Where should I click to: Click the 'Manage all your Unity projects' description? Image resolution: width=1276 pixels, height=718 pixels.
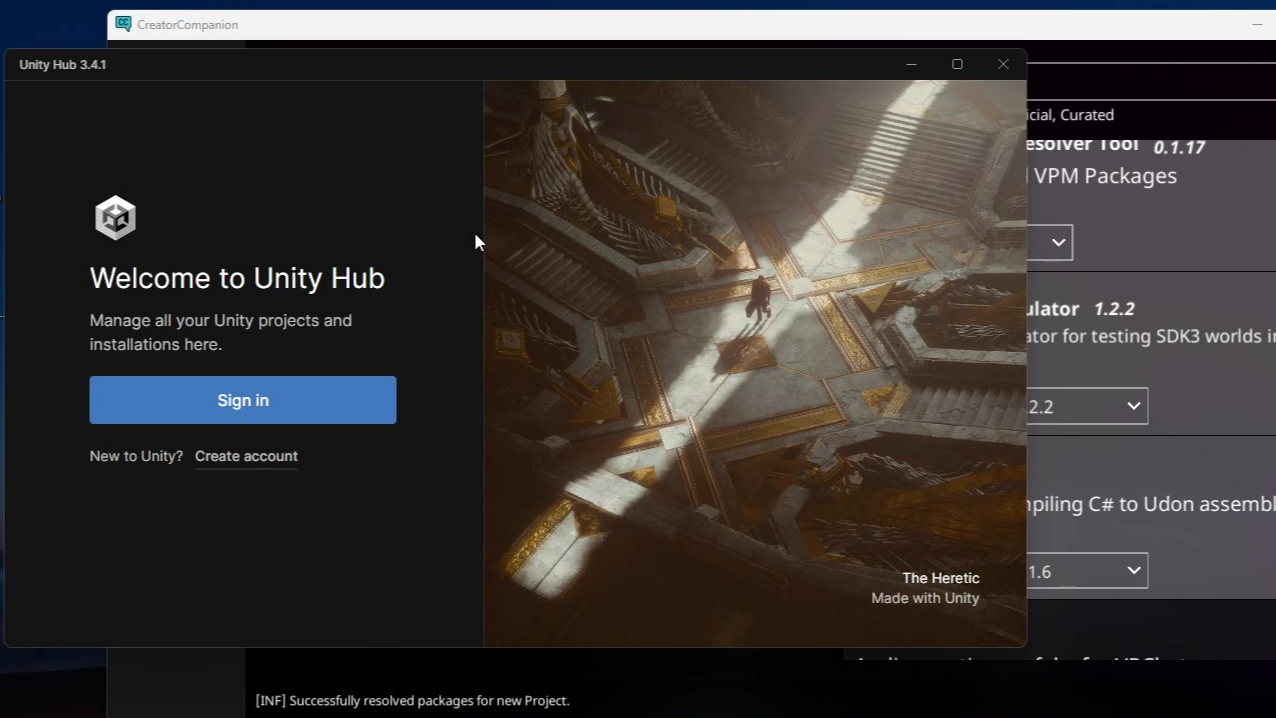tap(221, 332)
